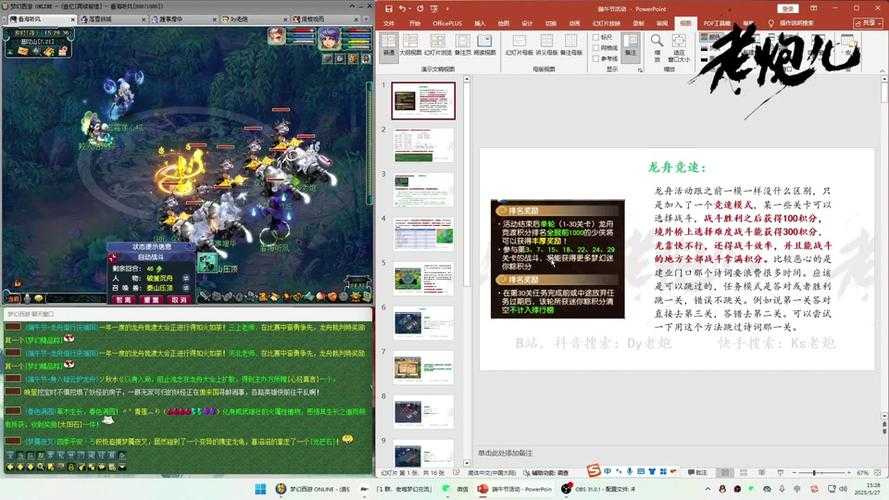Open the Insert (插入) ribbon tab
The width and height of the screenshot is (889, 500).
480,23
